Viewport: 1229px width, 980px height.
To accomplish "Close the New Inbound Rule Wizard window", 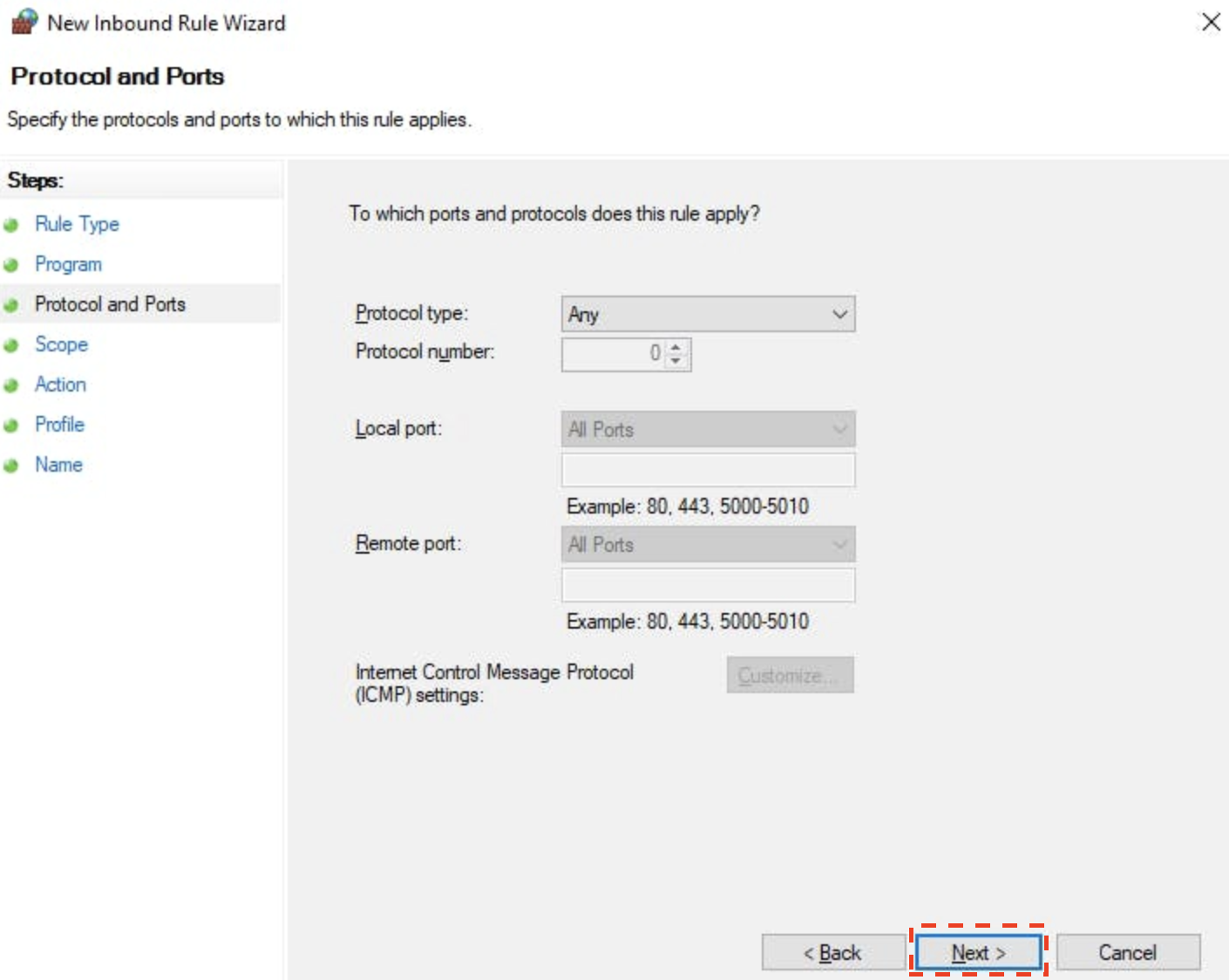I will pyautogui.click(x=1211, y=22).
